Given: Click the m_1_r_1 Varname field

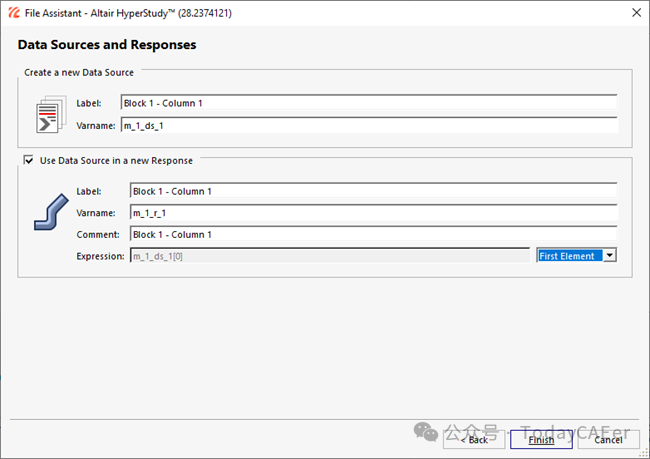Looking at the screenshot, I should tap(372, 213).
